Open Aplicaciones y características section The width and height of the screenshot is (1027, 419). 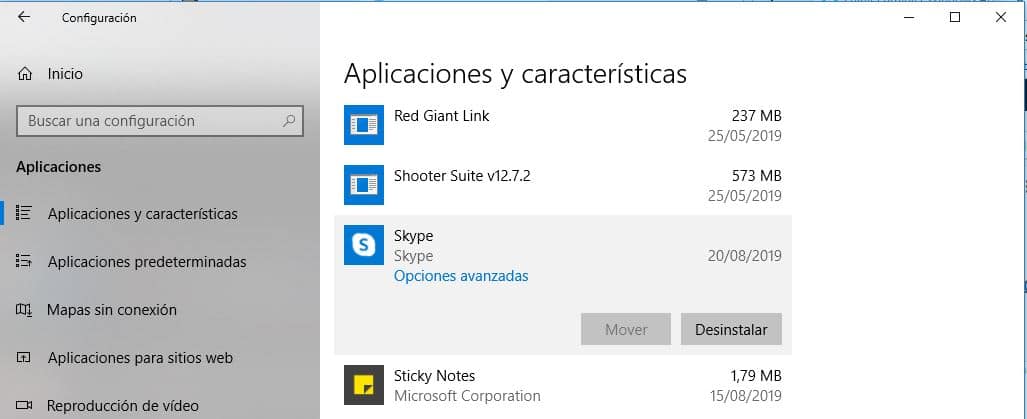(x=143, y=214)
